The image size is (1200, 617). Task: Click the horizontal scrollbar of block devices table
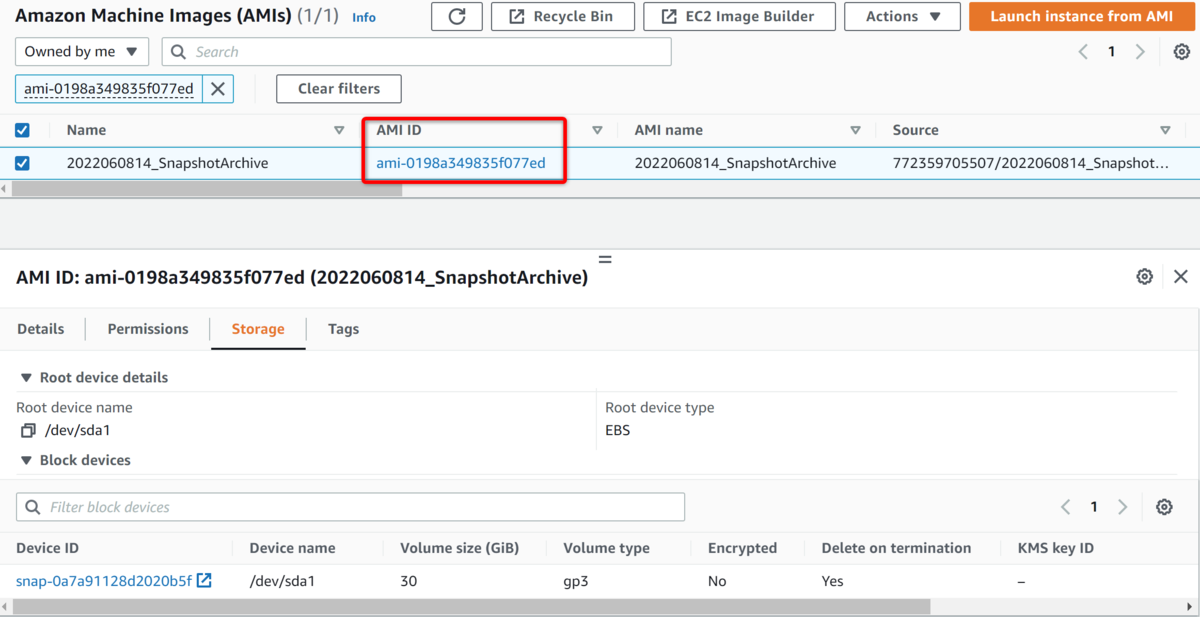point(471,607)
